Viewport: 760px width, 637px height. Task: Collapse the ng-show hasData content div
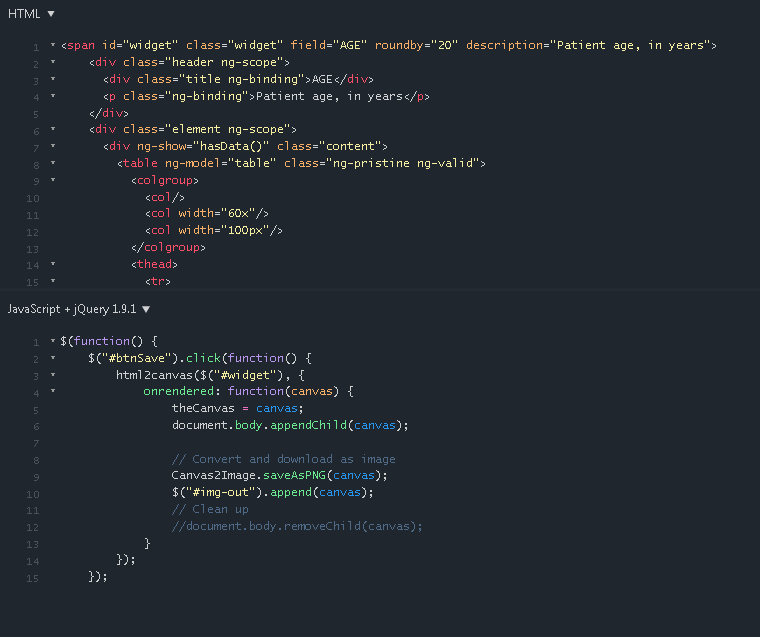[53, 146]
